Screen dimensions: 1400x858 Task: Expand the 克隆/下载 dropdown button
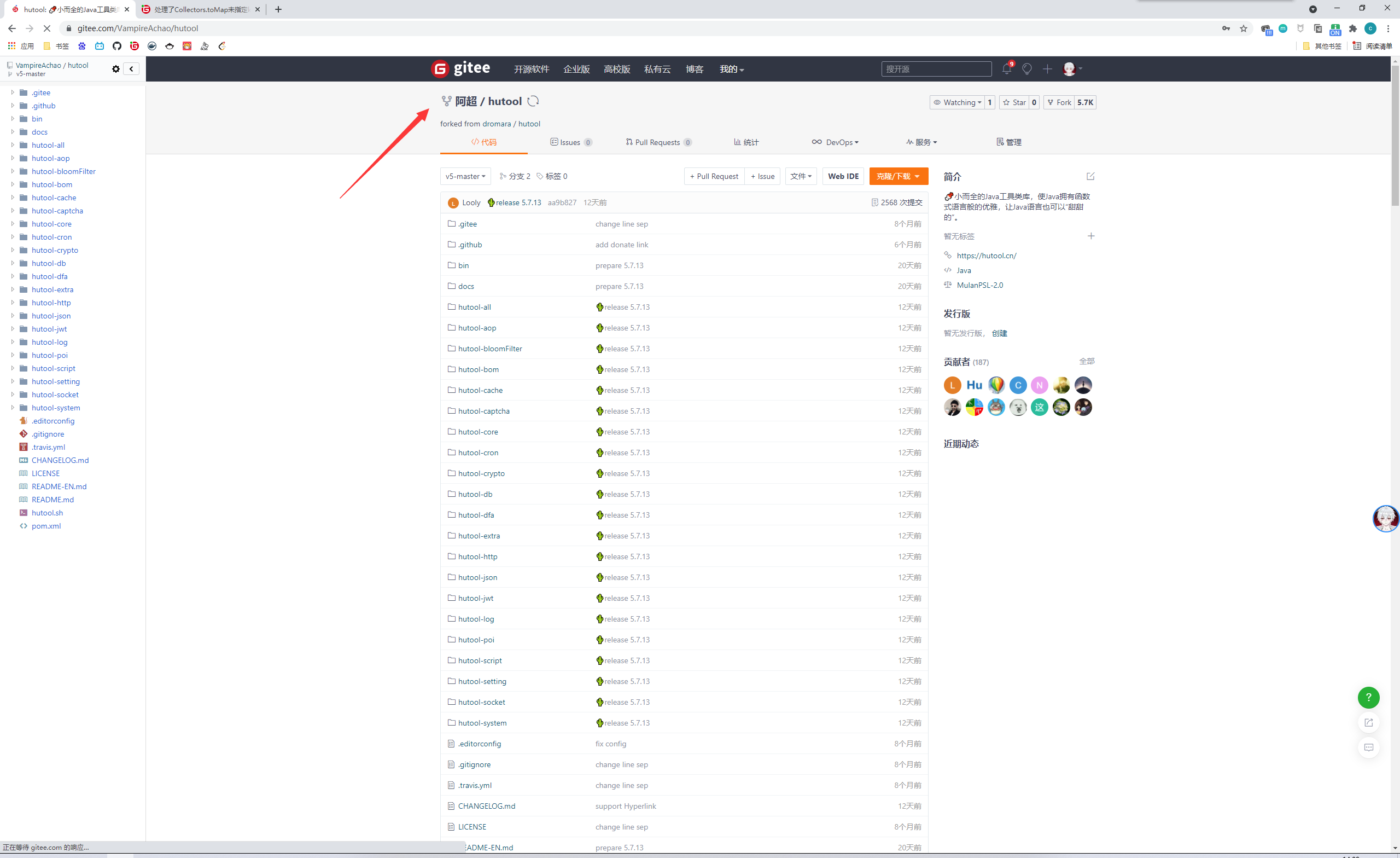pos(898,176)
